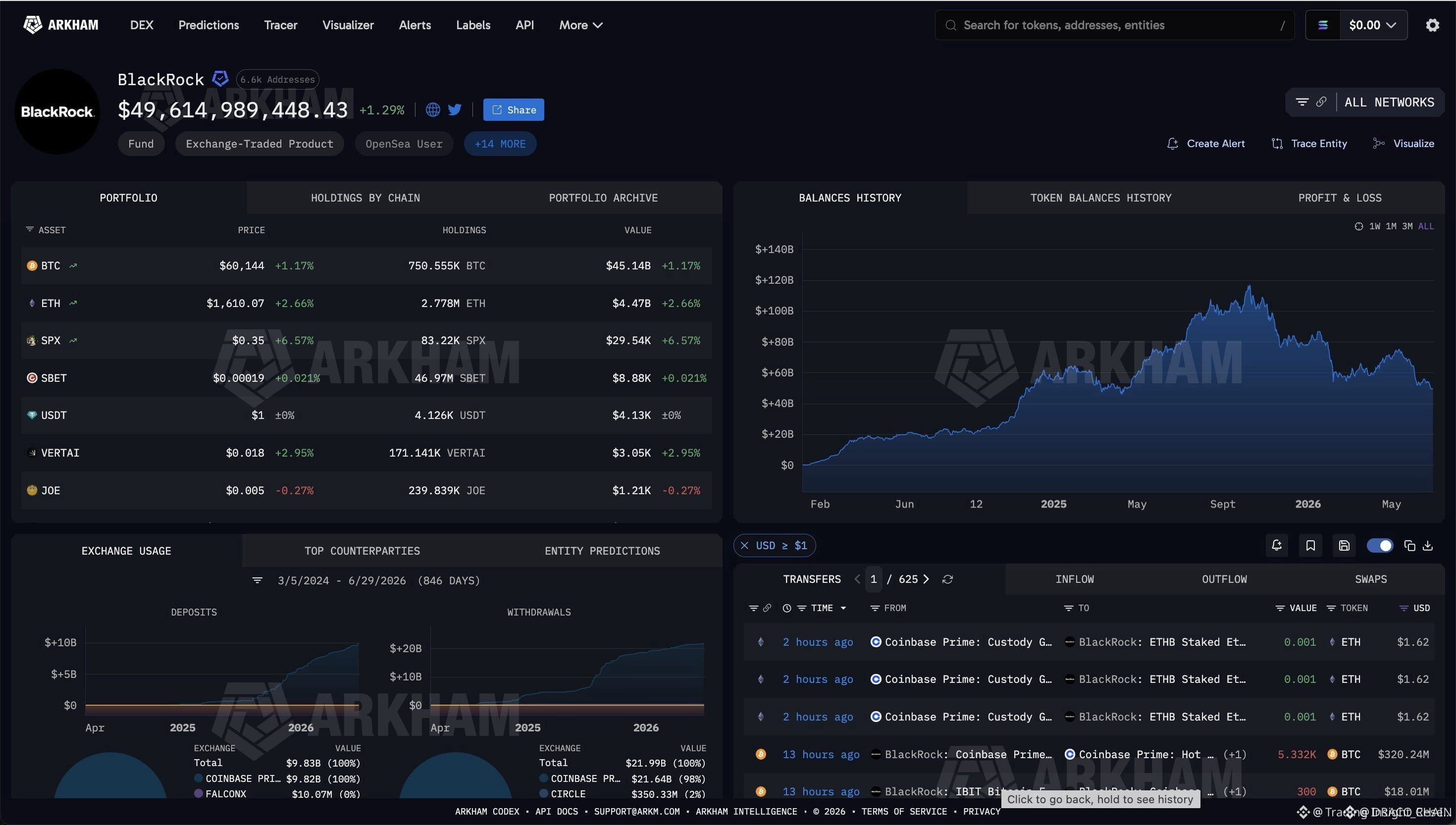Open the Entity Predictions tab
The width and height of the screenshot is (1456, 825).
point(602,551)
